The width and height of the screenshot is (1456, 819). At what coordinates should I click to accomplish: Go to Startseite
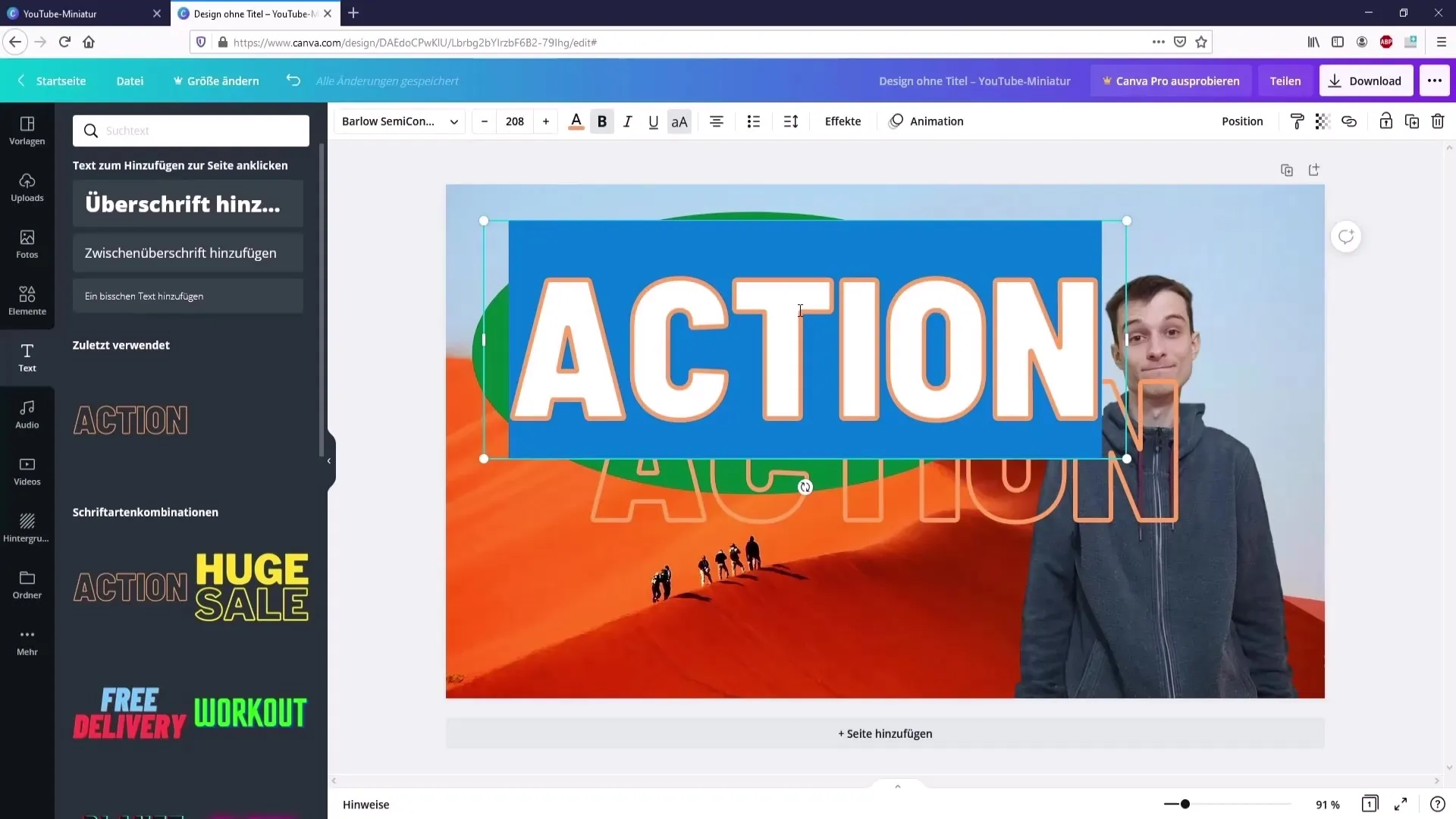point(52,81)
